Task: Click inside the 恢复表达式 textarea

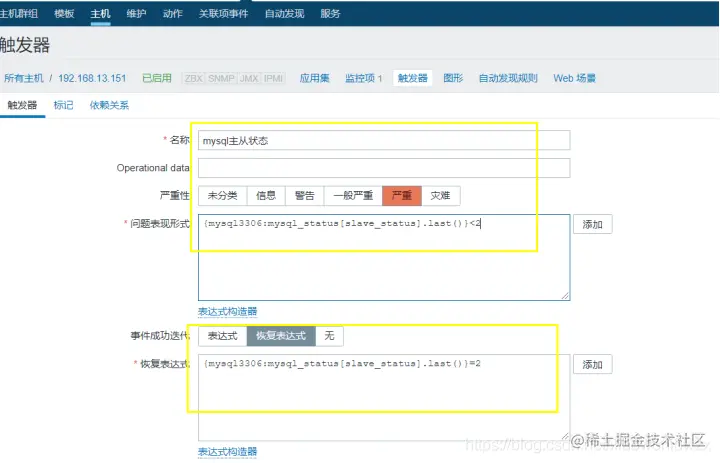Action: click(x=384, y=397)
